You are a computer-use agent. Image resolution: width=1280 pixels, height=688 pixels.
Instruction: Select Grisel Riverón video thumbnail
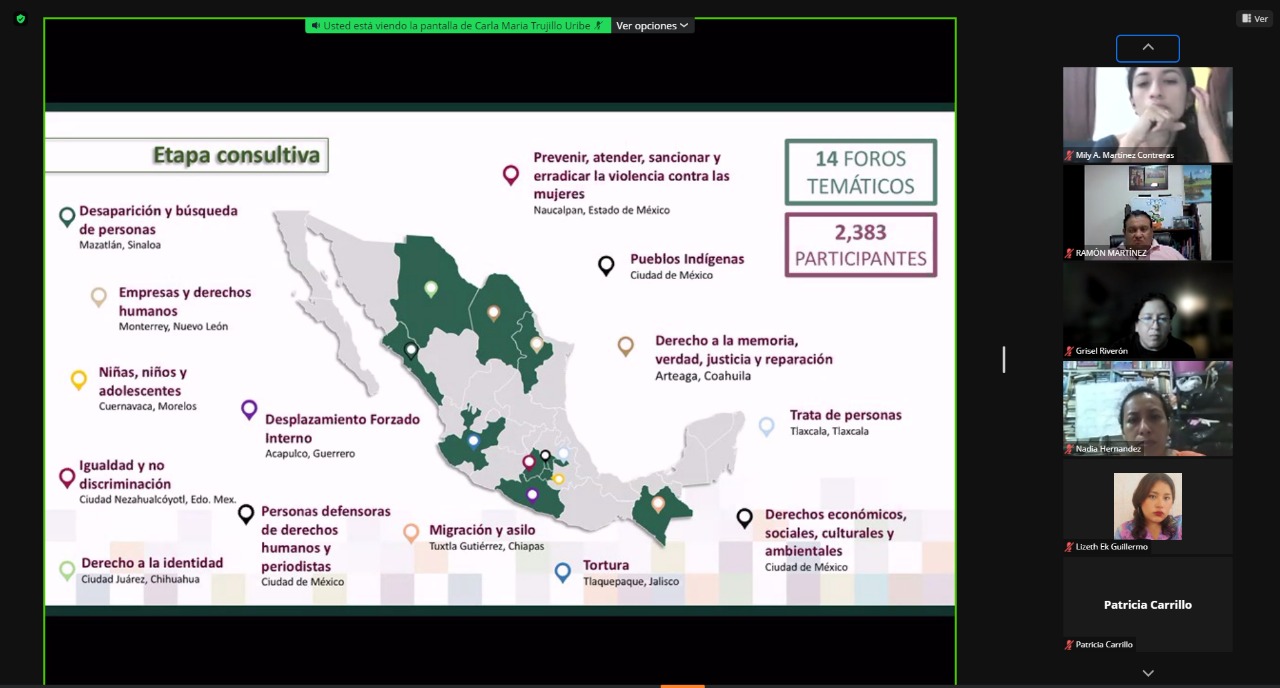tap(1148, 310)
